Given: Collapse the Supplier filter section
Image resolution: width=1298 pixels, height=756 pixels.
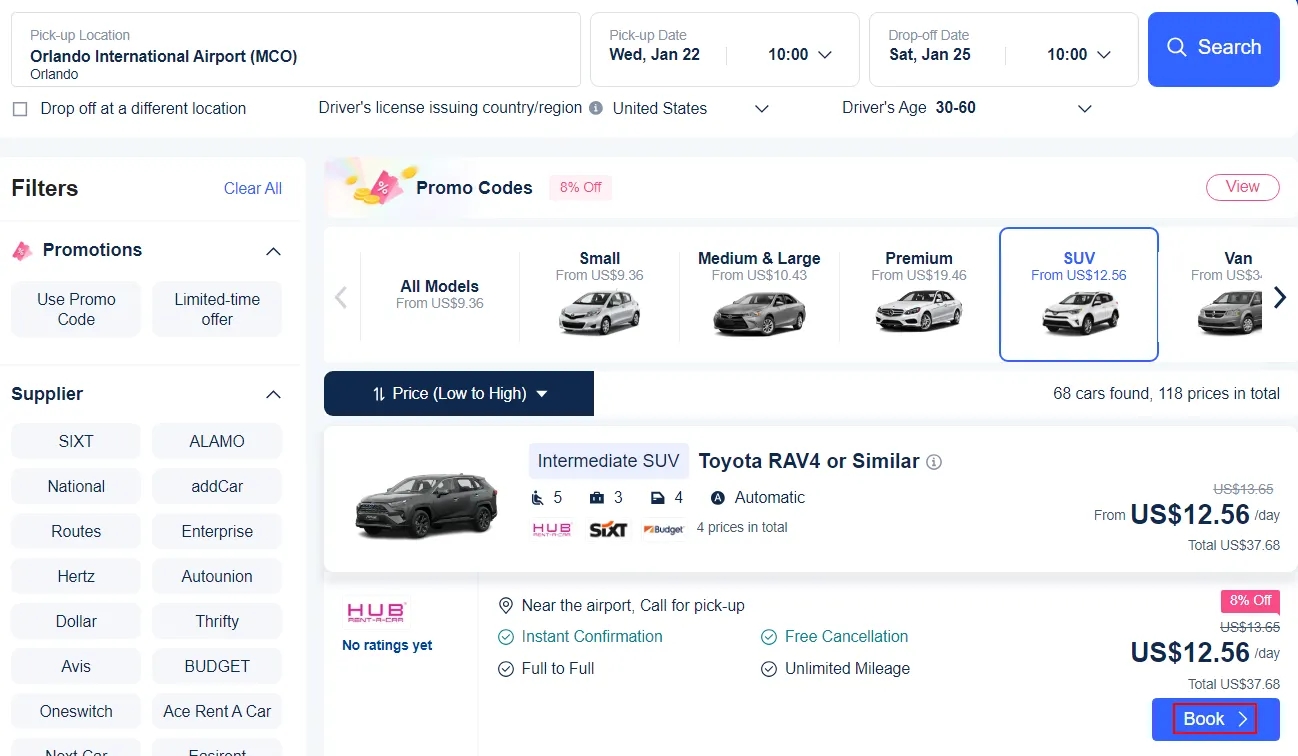Looking at the screenshot, I should (272, 393).
